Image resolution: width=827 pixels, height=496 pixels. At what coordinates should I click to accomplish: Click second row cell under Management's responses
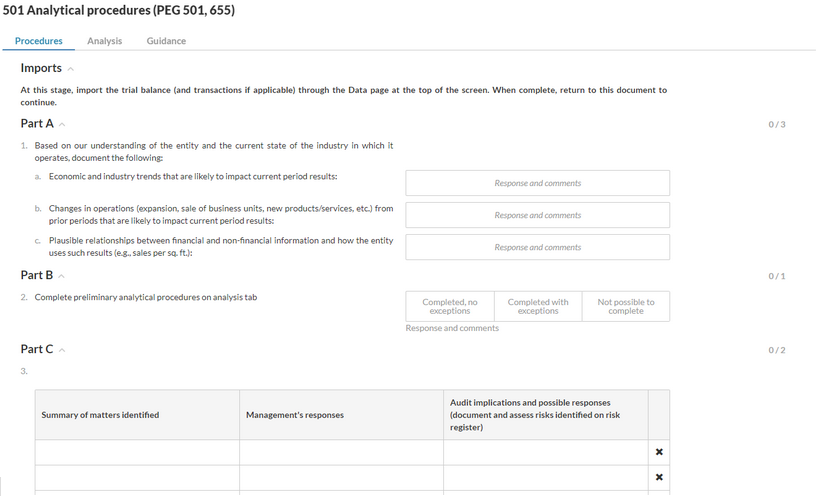tap(341, 478)
